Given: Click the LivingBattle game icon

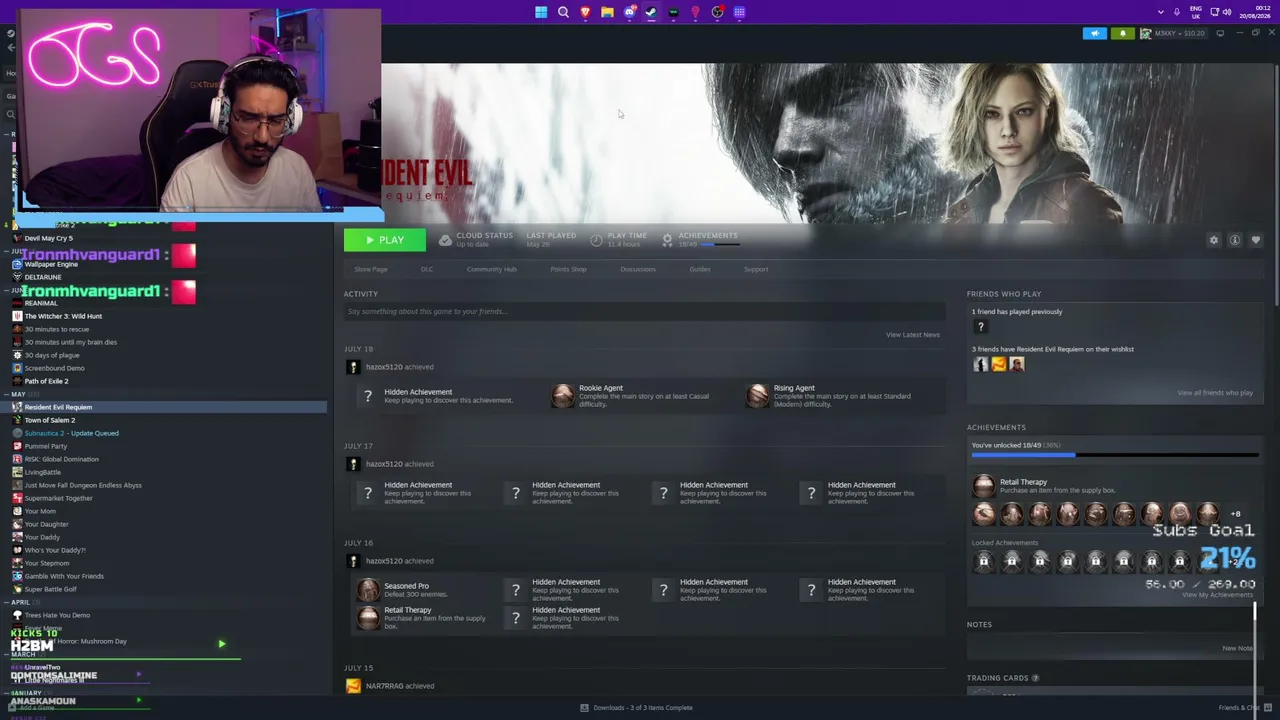Looking at the screenshot, I should tap(17, 472).
